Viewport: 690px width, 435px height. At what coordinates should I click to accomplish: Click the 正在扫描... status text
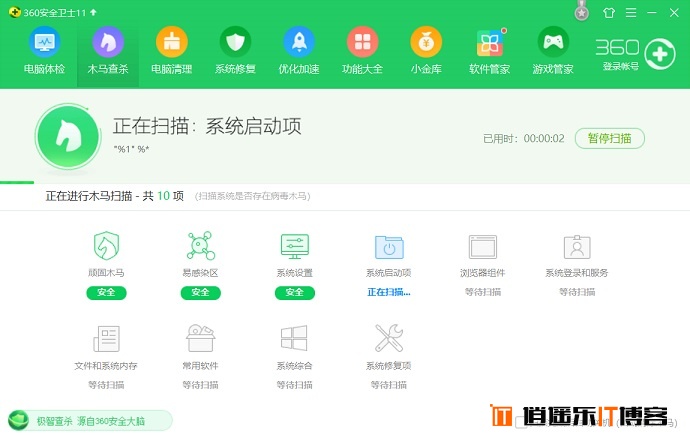(x=389, y=292)
